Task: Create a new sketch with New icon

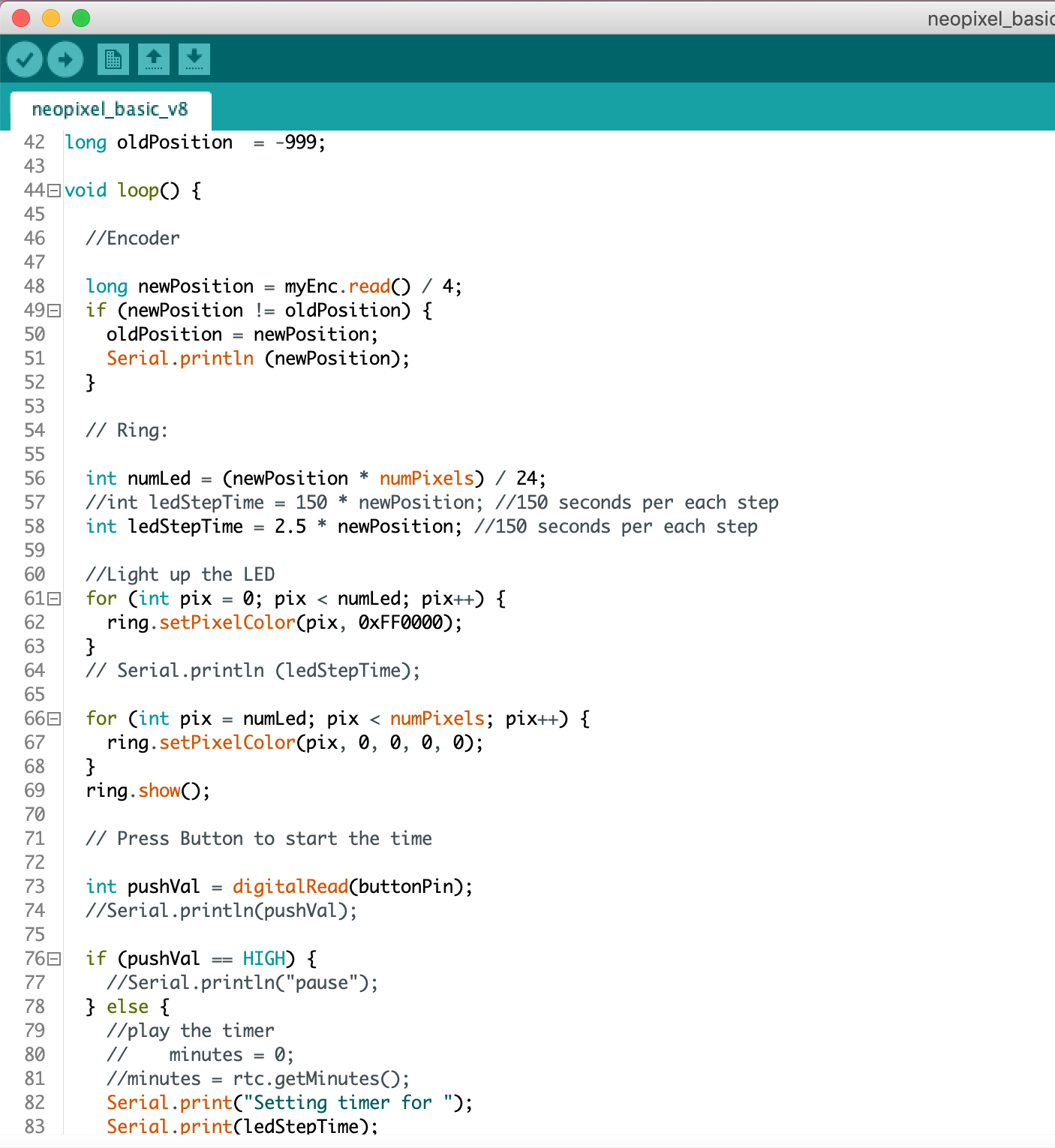Action: [x=113, y=59]
